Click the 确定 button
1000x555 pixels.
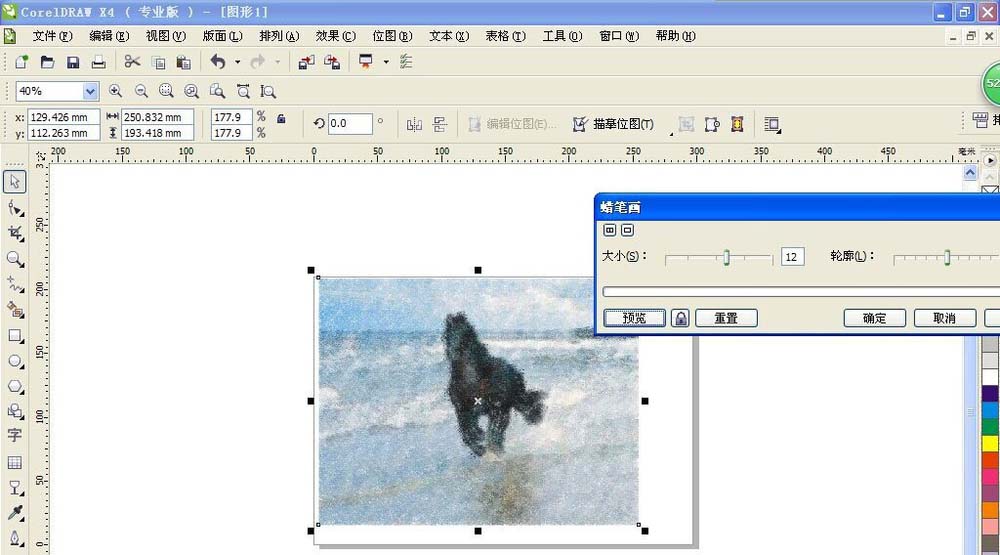[874, 318]
